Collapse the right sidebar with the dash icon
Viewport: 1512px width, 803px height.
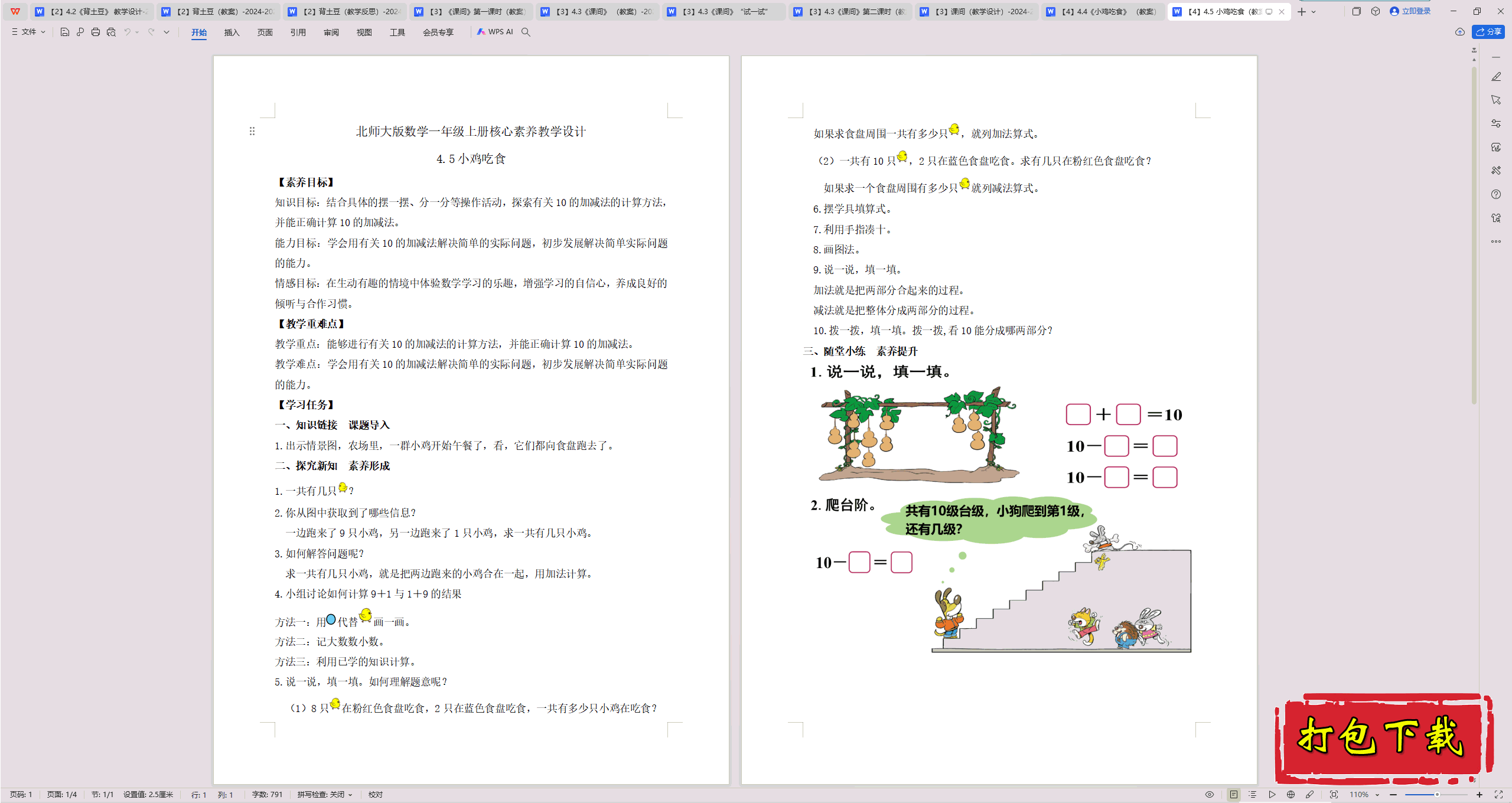(1496, 57)
